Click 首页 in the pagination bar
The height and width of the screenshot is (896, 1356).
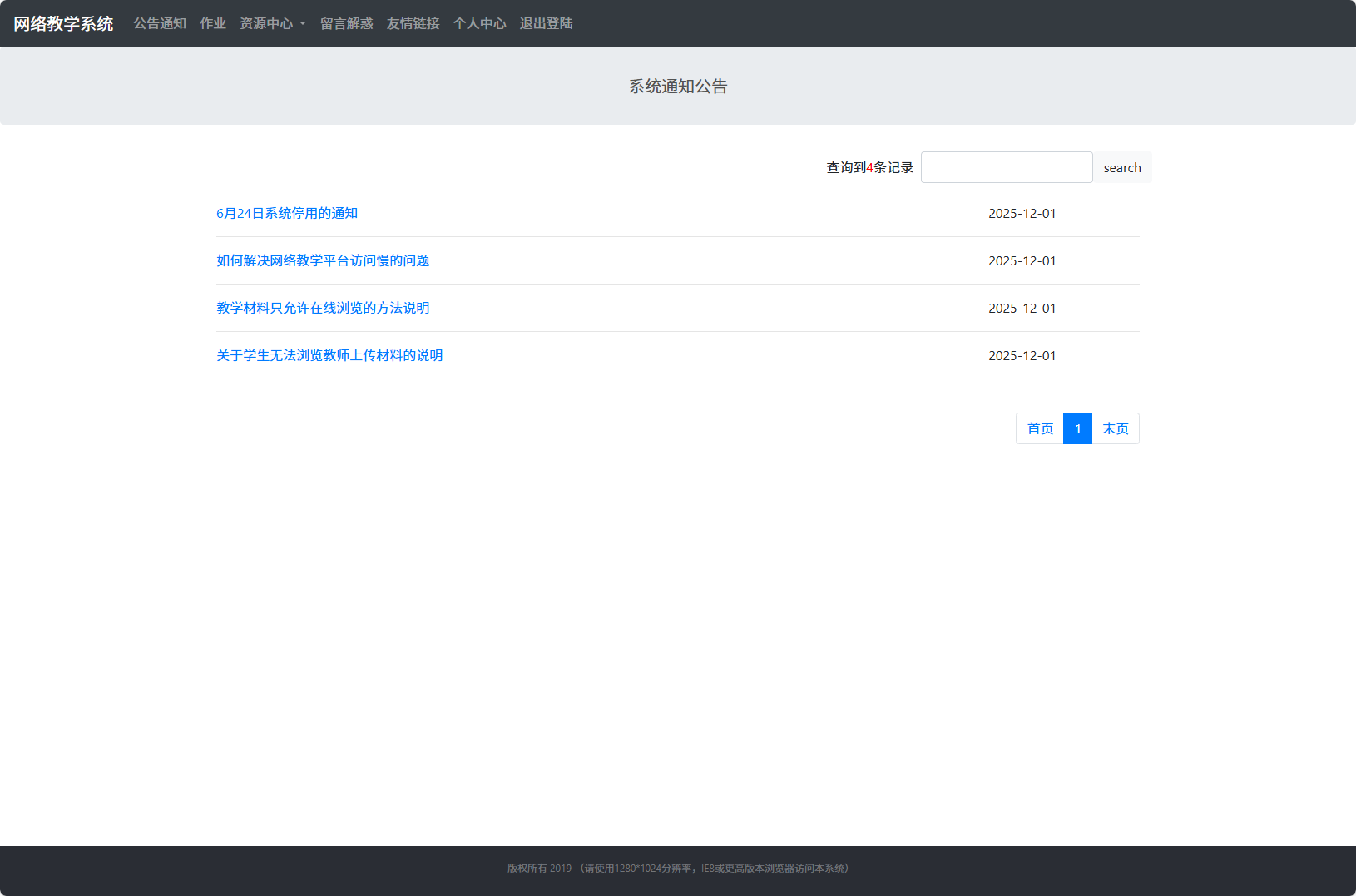1038,428
